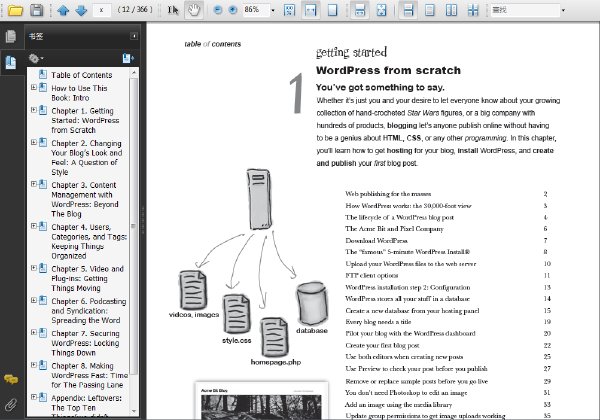Select Chapter 7. Securing WordPress bookmark
This screenshot has width=600, height=420.
pos(85,343)
